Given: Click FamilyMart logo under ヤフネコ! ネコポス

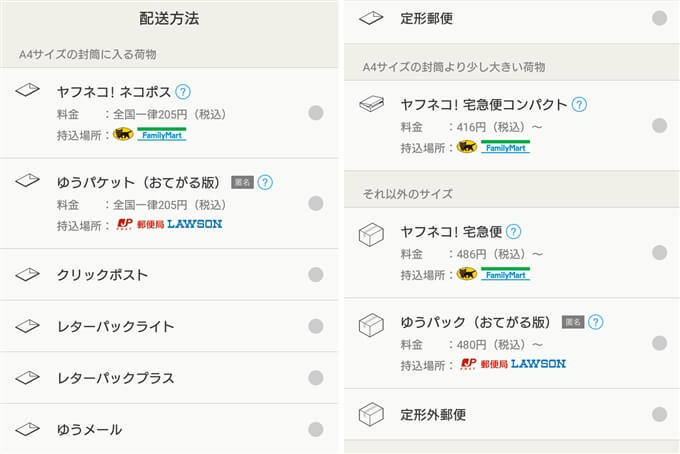Looking at the screenshot, I should coord(161,134).
